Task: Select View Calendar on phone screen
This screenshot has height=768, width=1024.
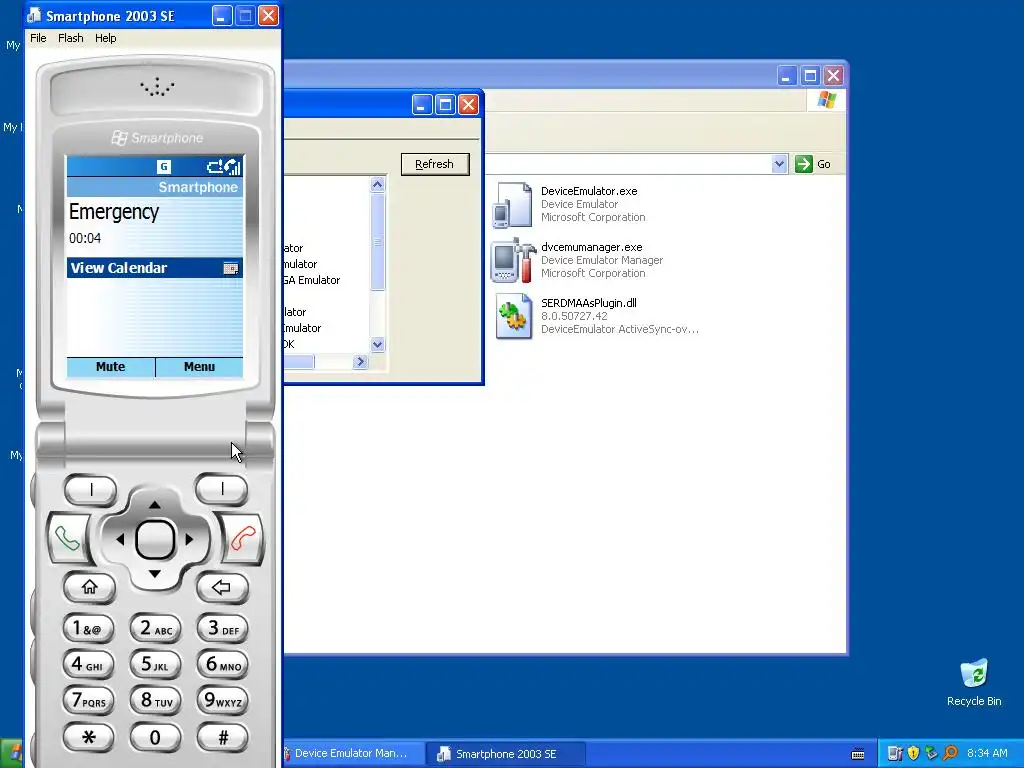Action: tap(155, 268)
